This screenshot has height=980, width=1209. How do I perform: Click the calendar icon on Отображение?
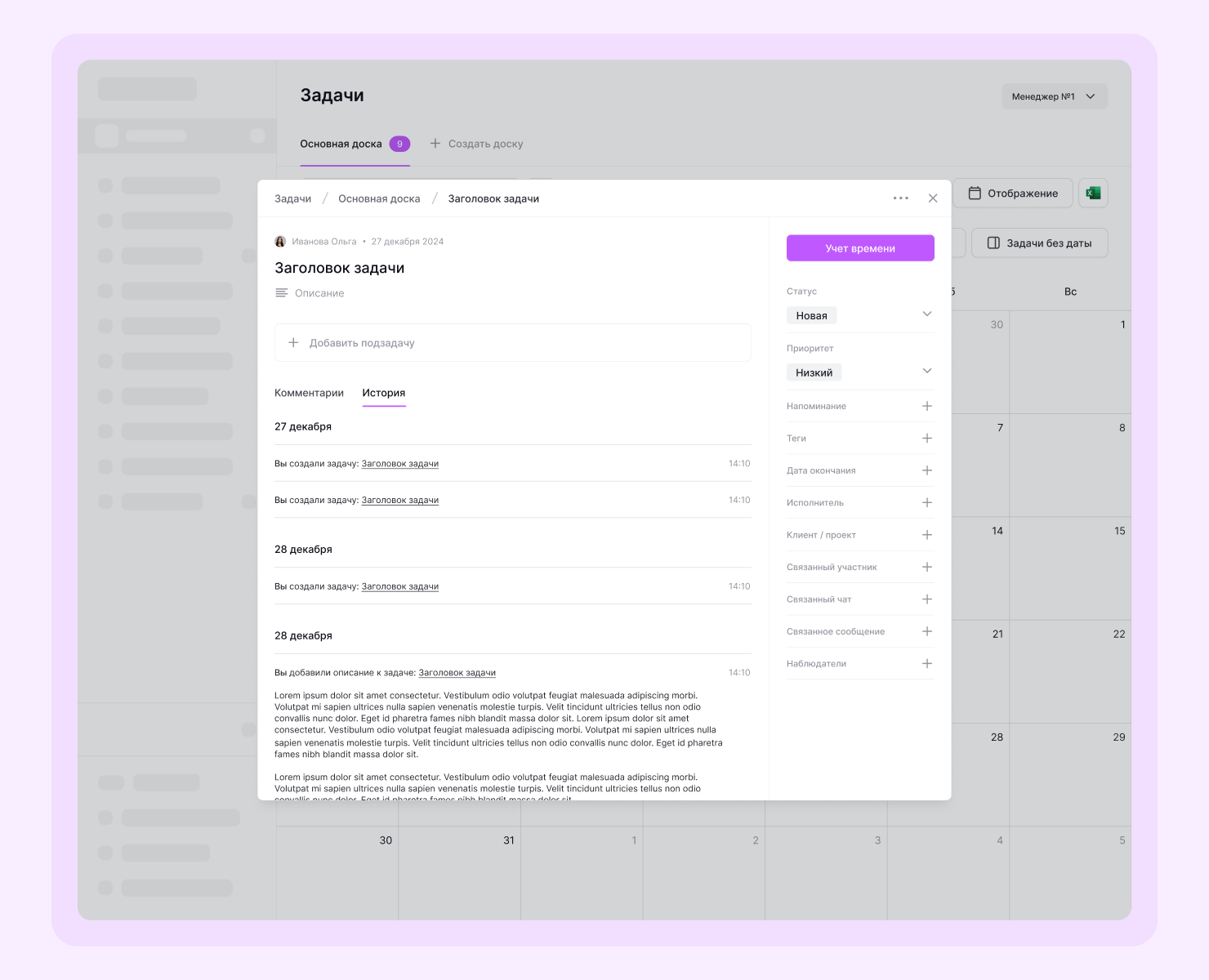click(975, 194)
